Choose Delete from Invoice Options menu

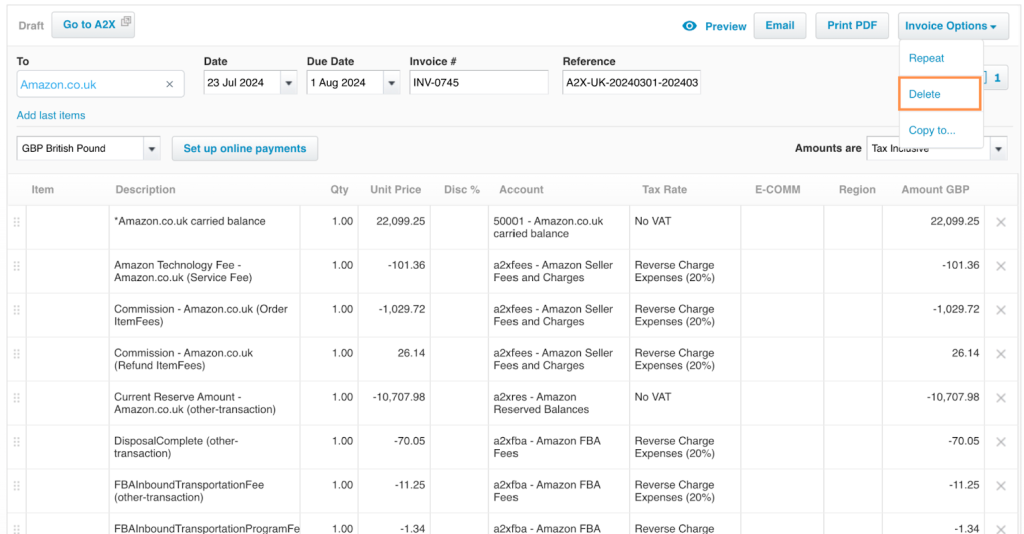[925, 94]
